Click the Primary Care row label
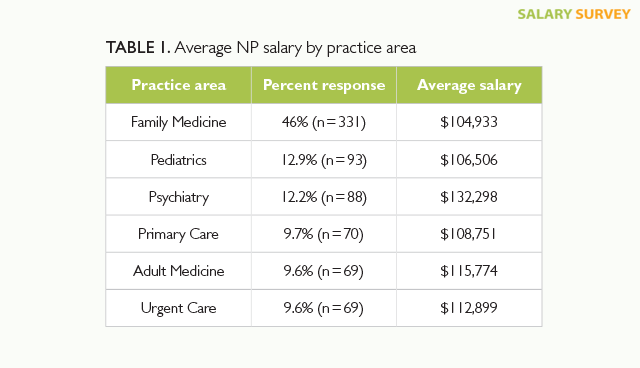Screen dimensions: 640x368 pyautogui.click(x=178, y=234)
